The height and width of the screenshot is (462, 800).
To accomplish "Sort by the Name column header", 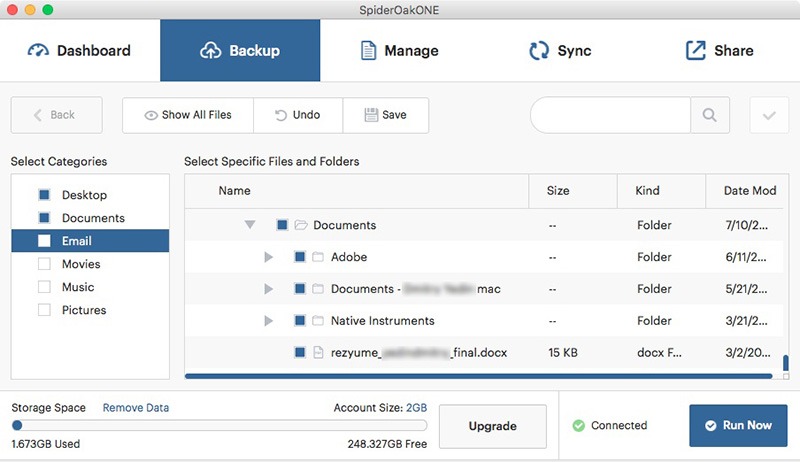I will point(357,191).
